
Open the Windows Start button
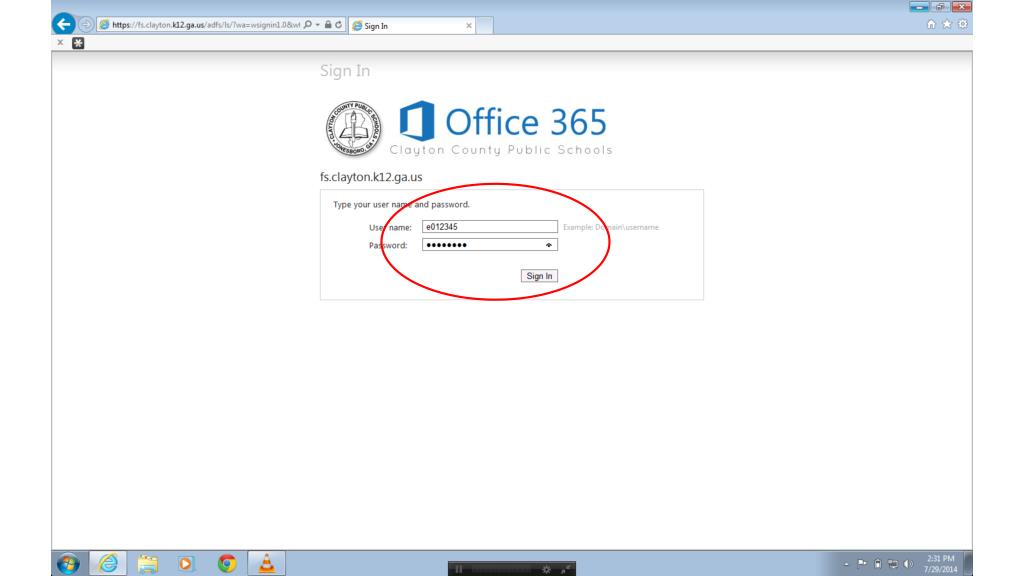(68, 563)
